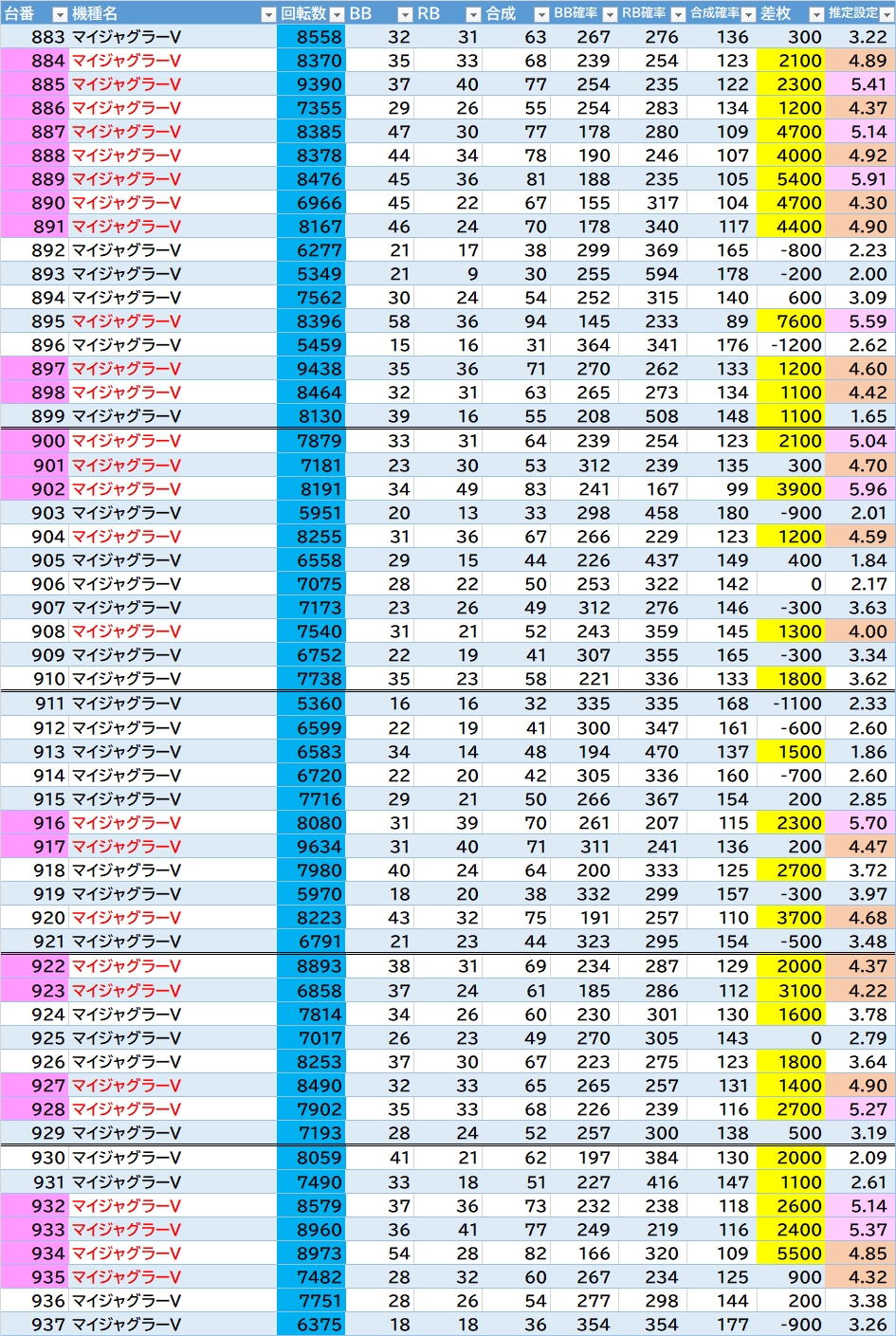Click the 4400 差枚 cell in row 891

tap(791, 227)
